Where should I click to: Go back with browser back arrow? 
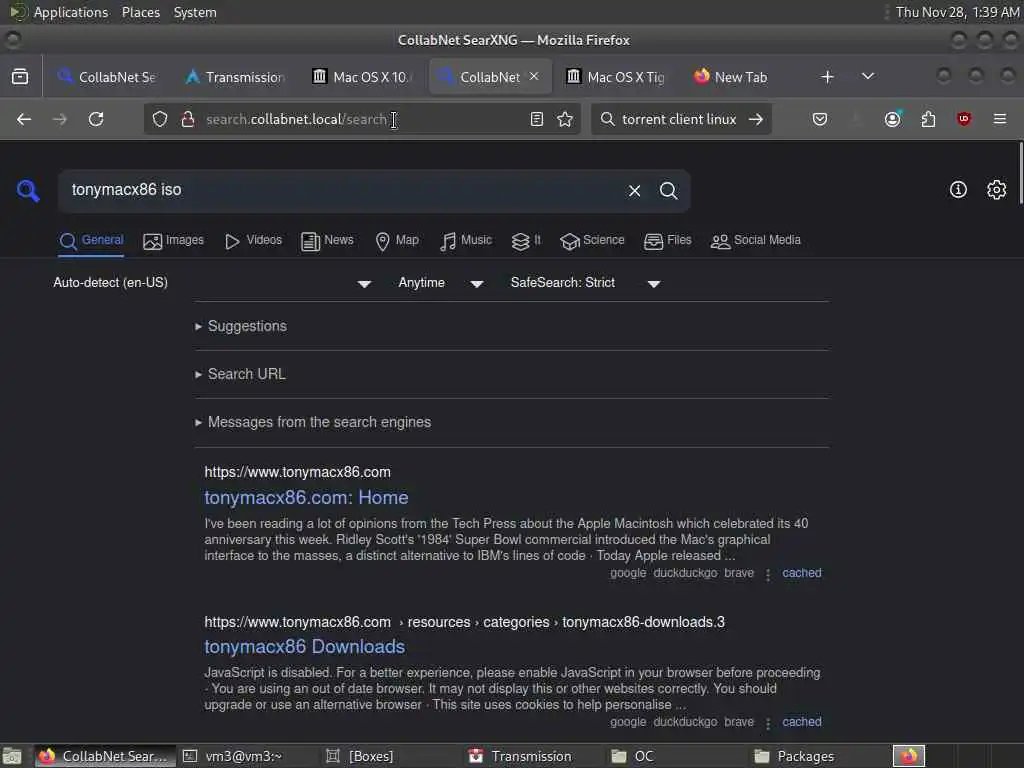24,119
